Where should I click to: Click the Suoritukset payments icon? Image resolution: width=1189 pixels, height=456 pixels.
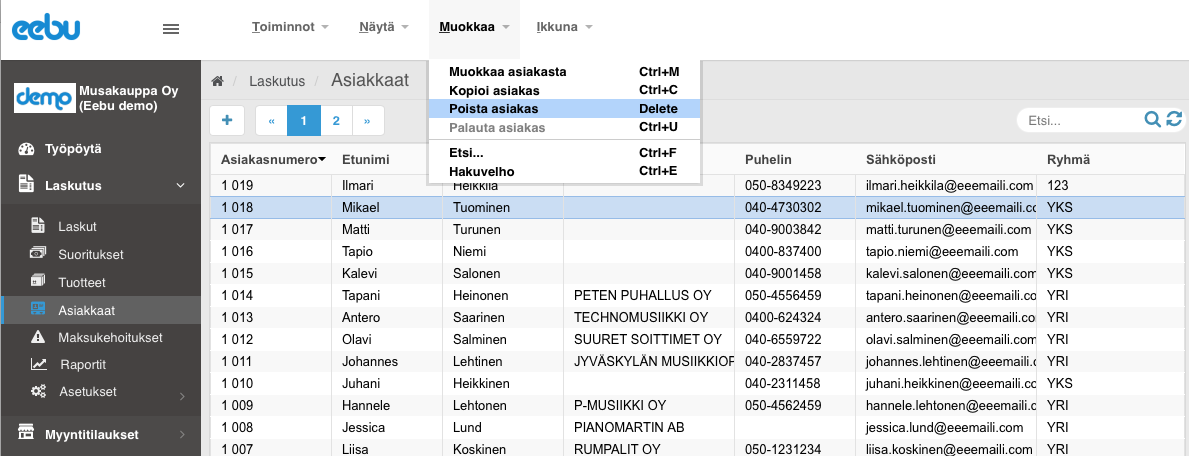pyautogui.click(x=37, y=253)
